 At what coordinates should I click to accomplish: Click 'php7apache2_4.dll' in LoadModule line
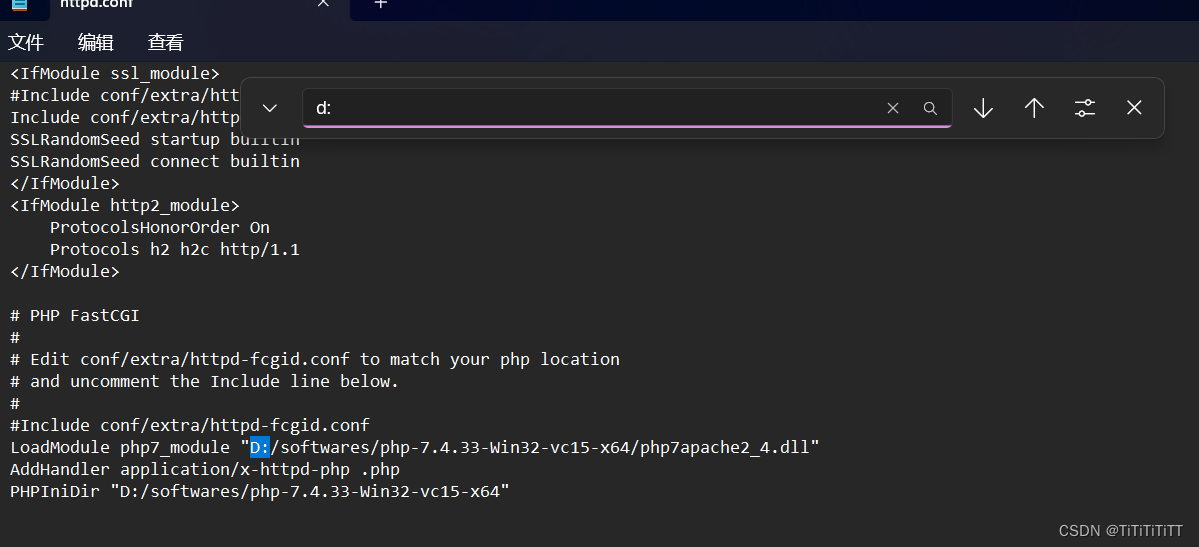pyautogui.click(x=724, y=447)
